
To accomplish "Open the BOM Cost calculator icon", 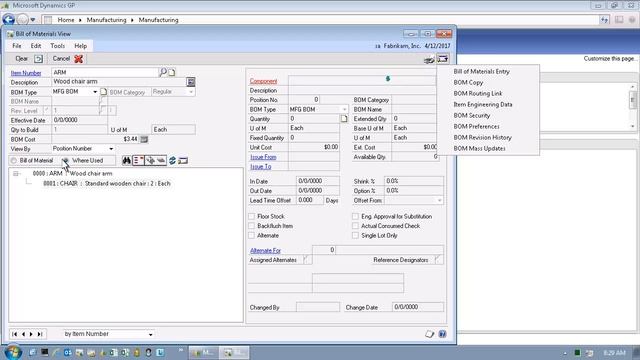I will tap(144, 139).
